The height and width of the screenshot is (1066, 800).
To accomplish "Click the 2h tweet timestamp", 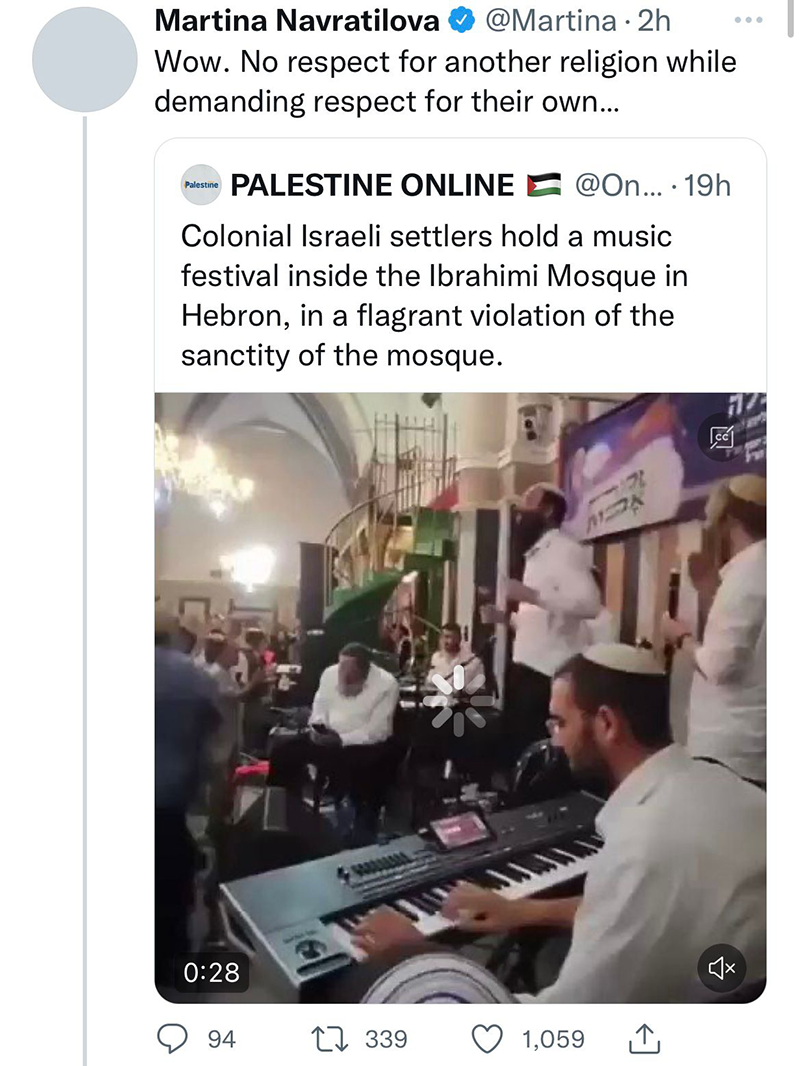I will (x=654, y=21).
